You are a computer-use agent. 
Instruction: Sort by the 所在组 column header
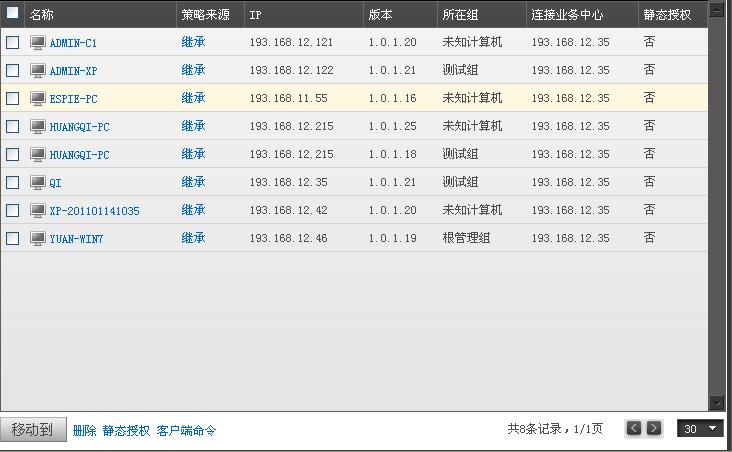[x=460, y=15]
